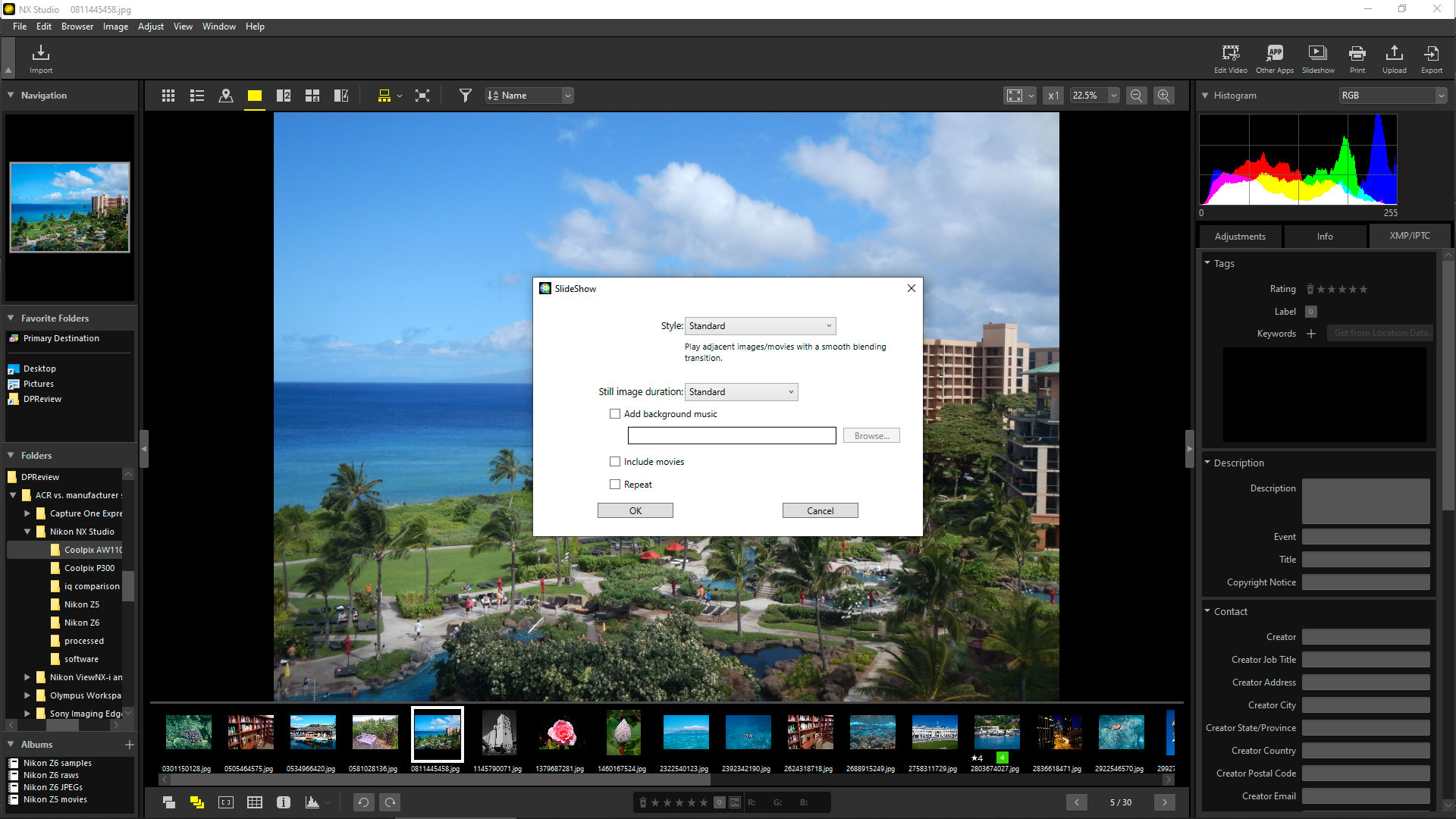Click the Description text field
Image resolution: width=1456 pixels, height=819 pixels.
(1366, 501)
